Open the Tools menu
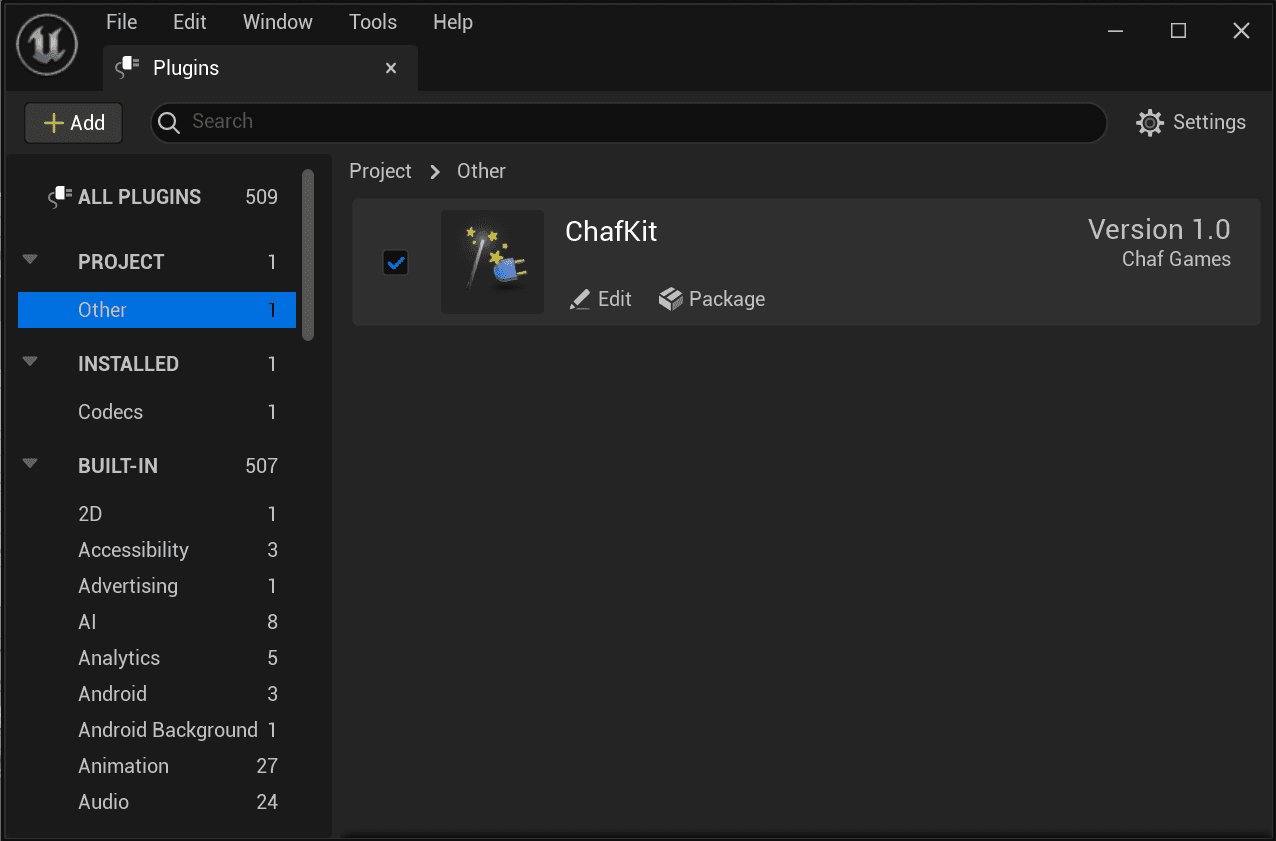 [373, 22]
